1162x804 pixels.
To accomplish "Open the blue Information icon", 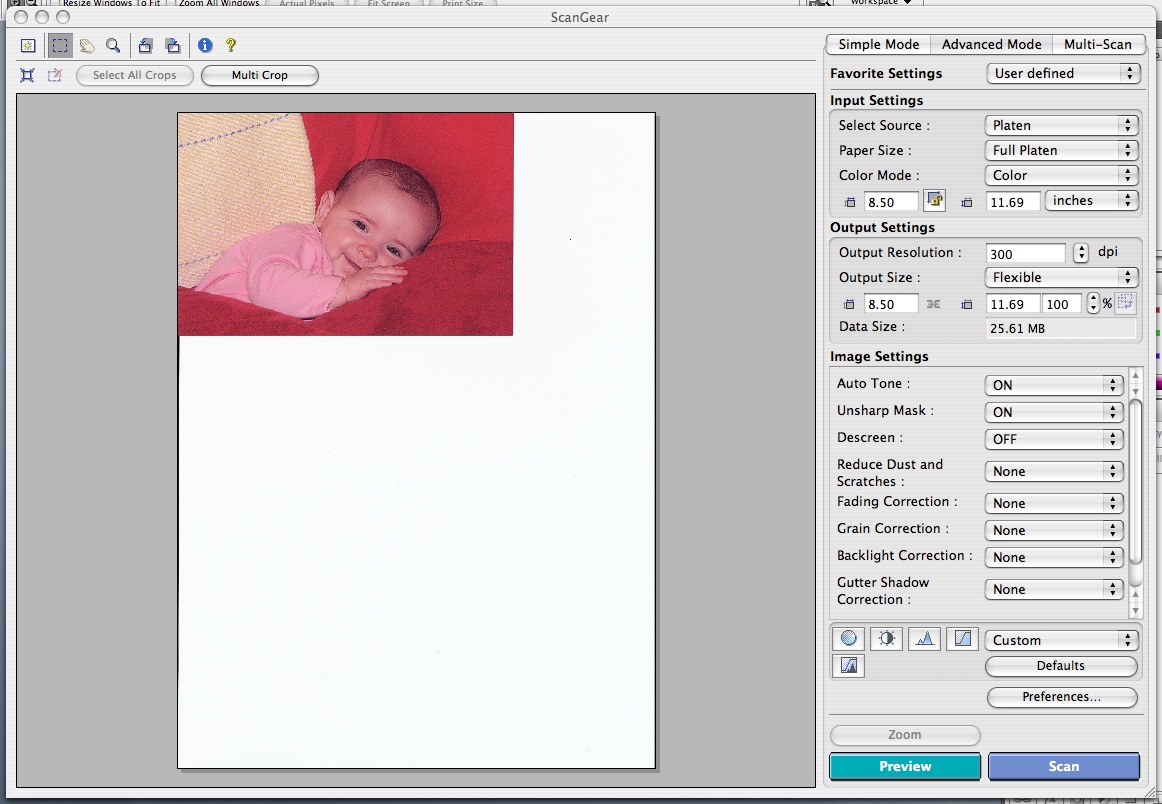I will coord(205,45).
